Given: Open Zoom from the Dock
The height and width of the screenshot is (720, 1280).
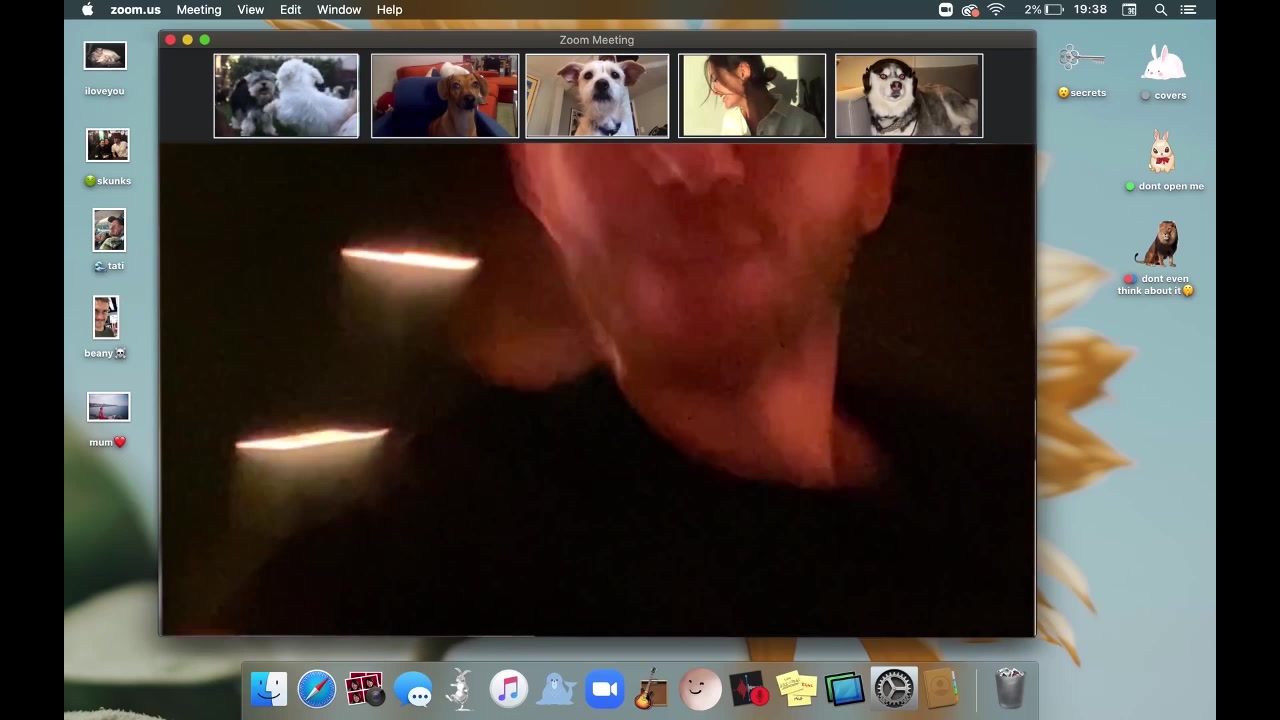Looking at the screenshot, I should [x=605, y=689].
